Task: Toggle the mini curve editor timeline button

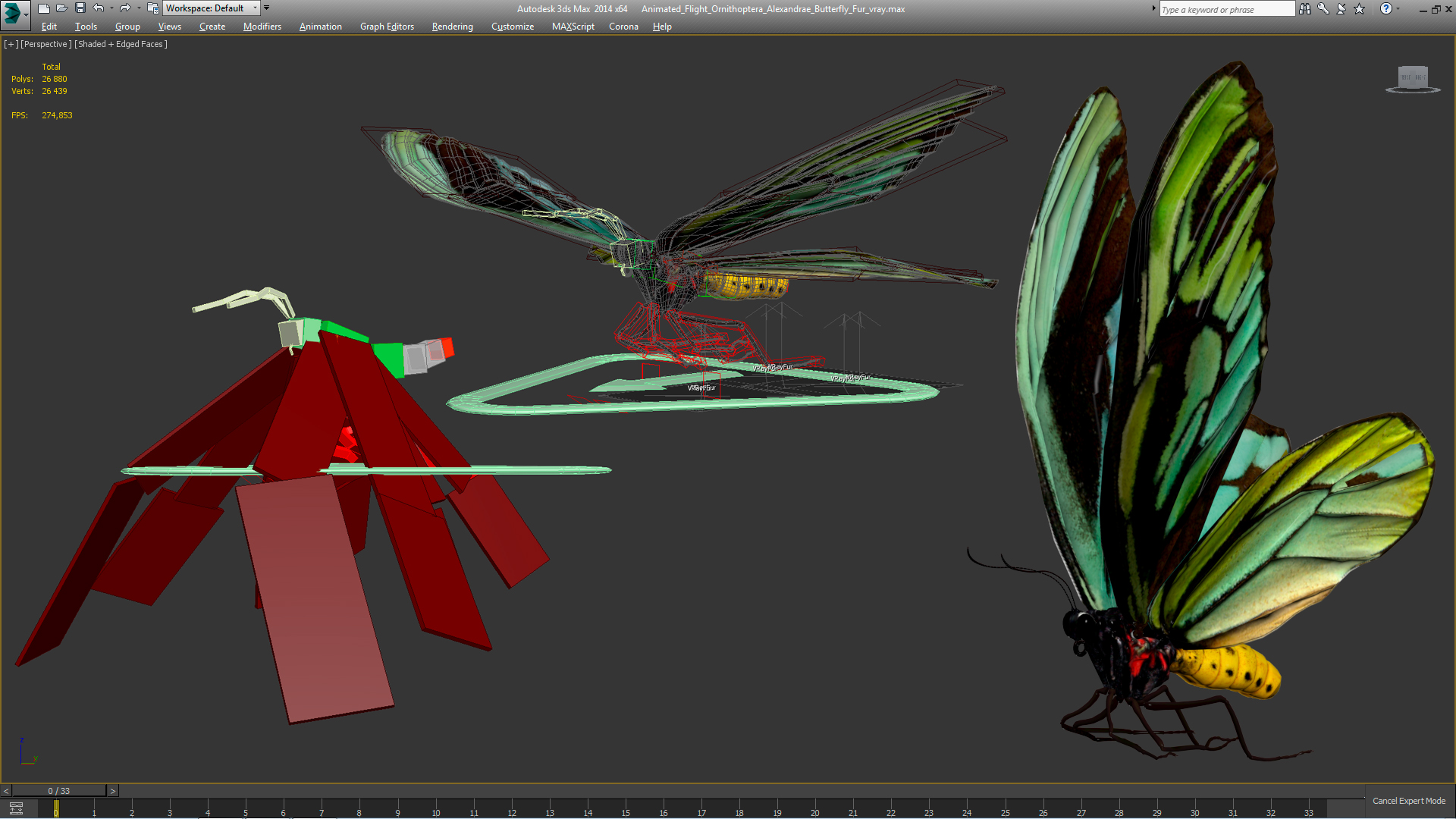Action: tap(16, 809)
